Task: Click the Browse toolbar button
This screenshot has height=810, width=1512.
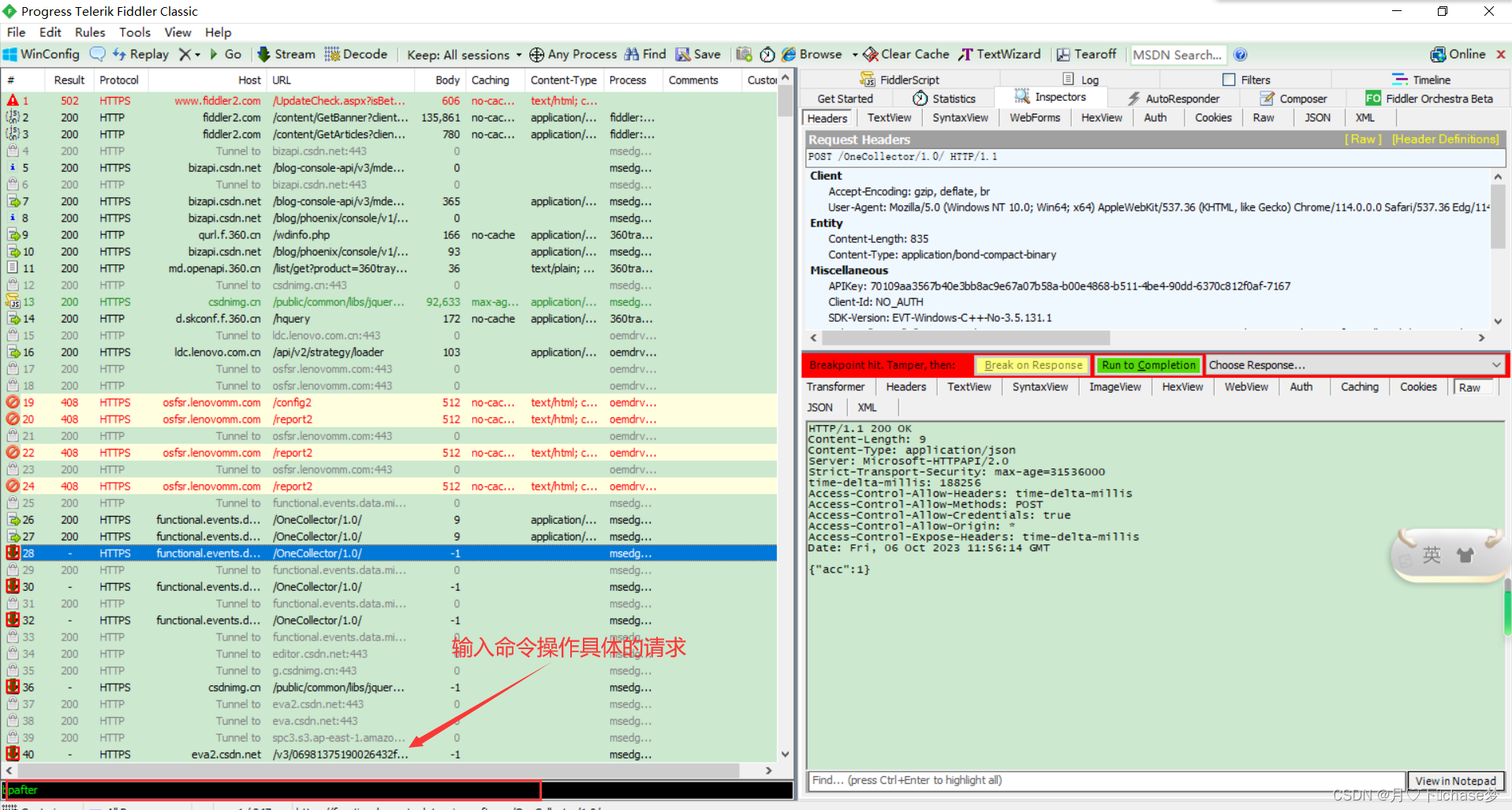Action: point(812,54)
